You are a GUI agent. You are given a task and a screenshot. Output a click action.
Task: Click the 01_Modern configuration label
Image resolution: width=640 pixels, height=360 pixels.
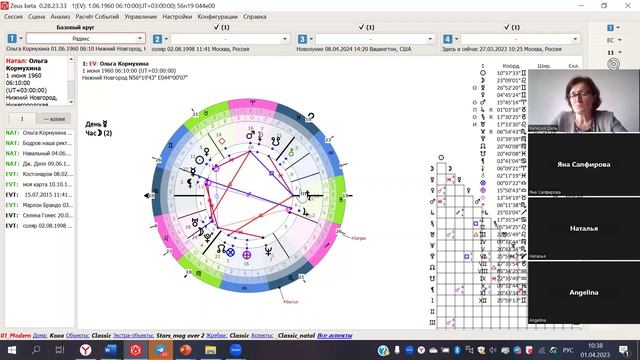click(16, 336)
